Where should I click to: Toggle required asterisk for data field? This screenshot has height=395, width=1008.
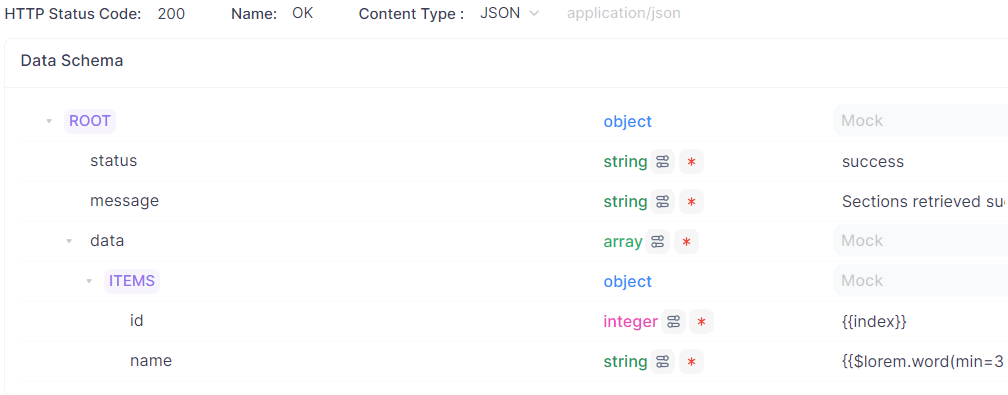(x=687, y=242)
